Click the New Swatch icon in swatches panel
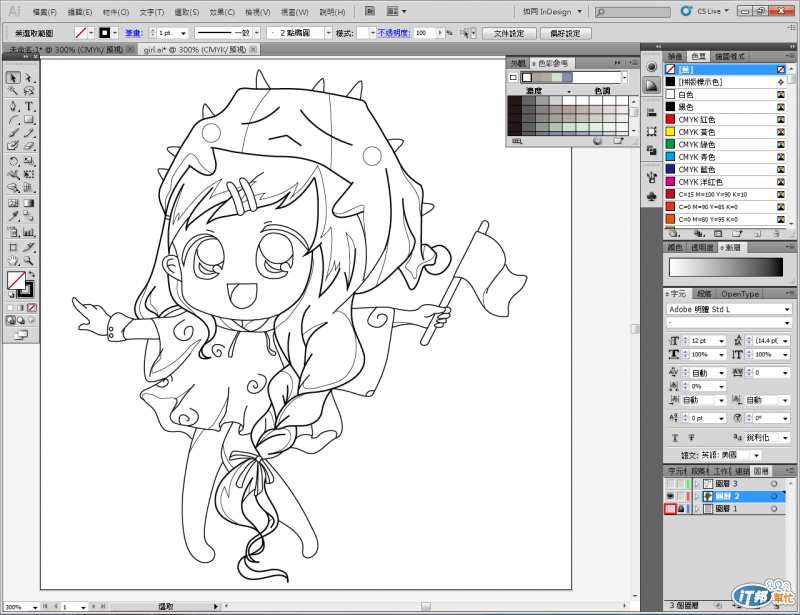This screenshot has height=615, width=800. 757,234
